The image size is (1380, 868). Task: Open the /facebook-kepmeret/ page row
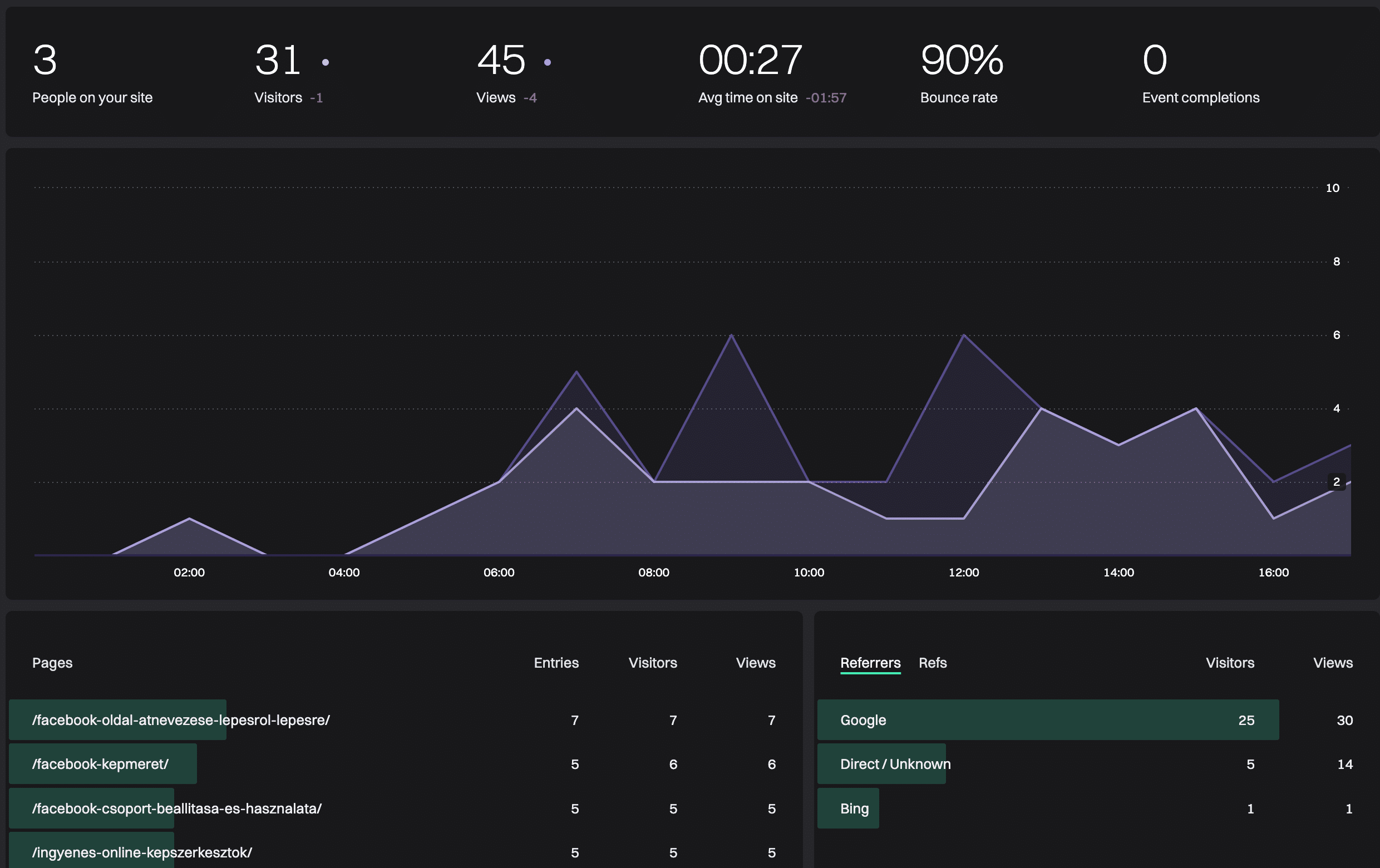pos(403,764)
